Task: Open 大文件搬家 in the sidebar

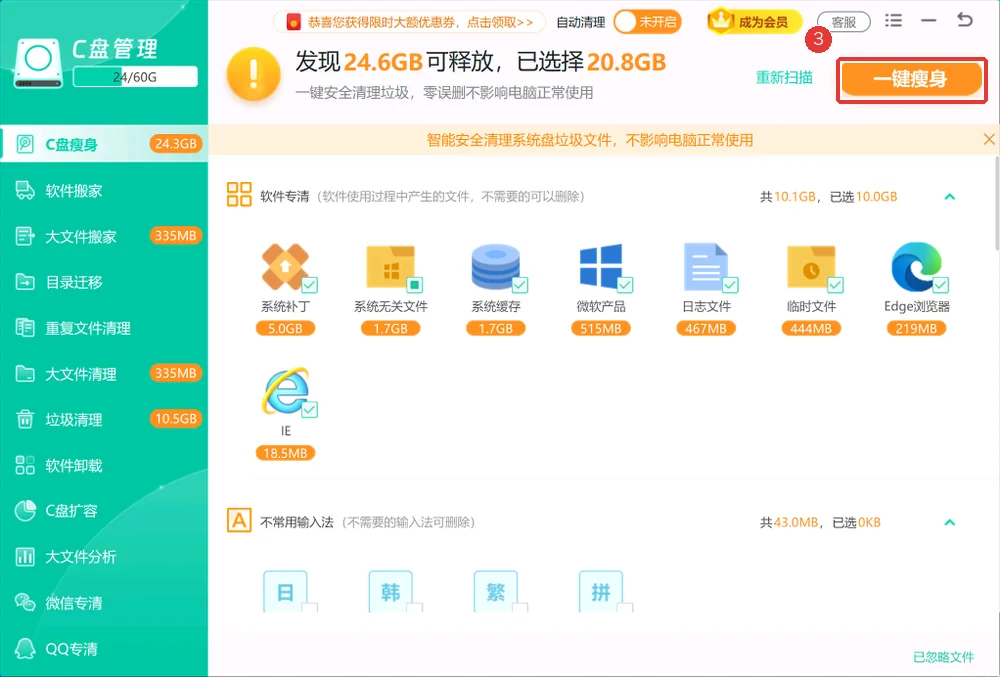Action: tap(104, 236)
